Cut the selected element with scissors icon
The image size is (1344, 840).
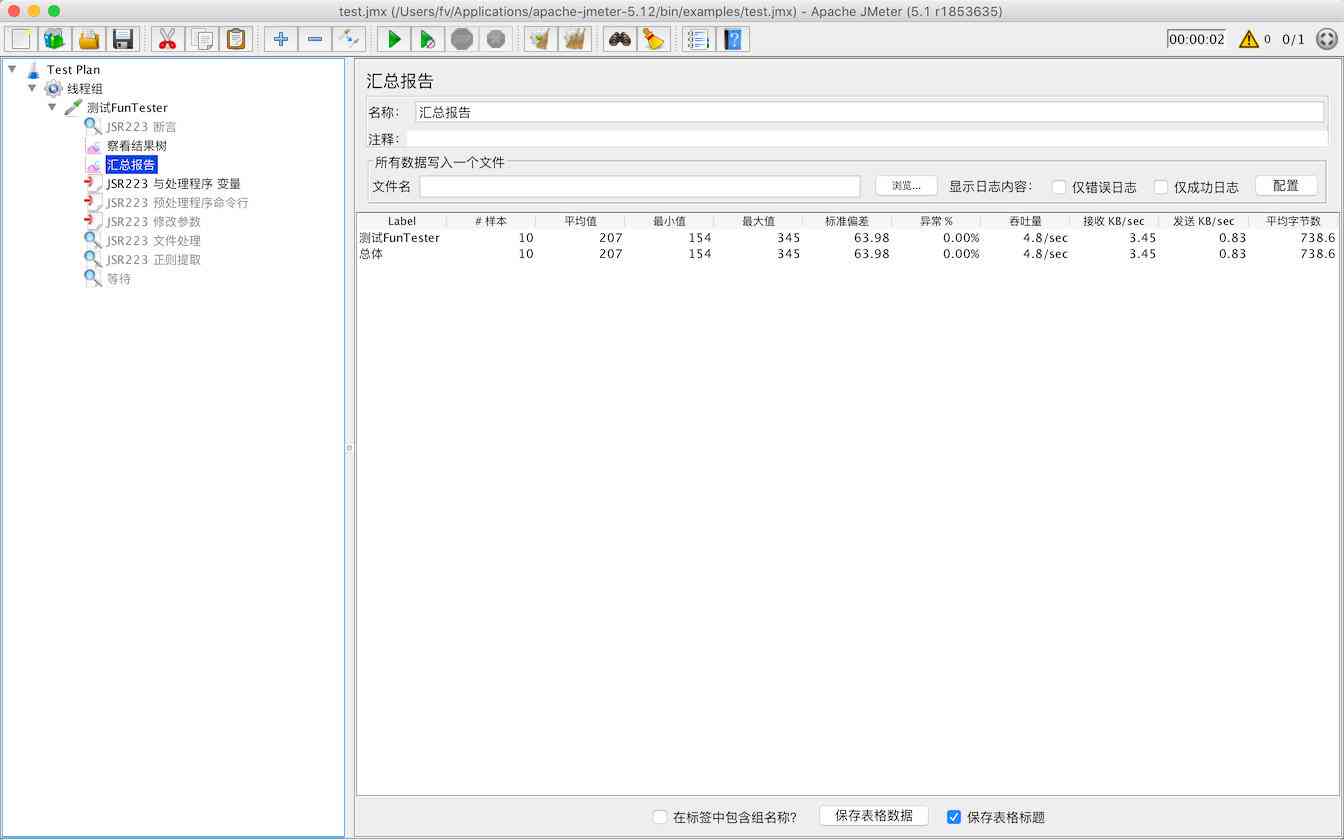167,39
